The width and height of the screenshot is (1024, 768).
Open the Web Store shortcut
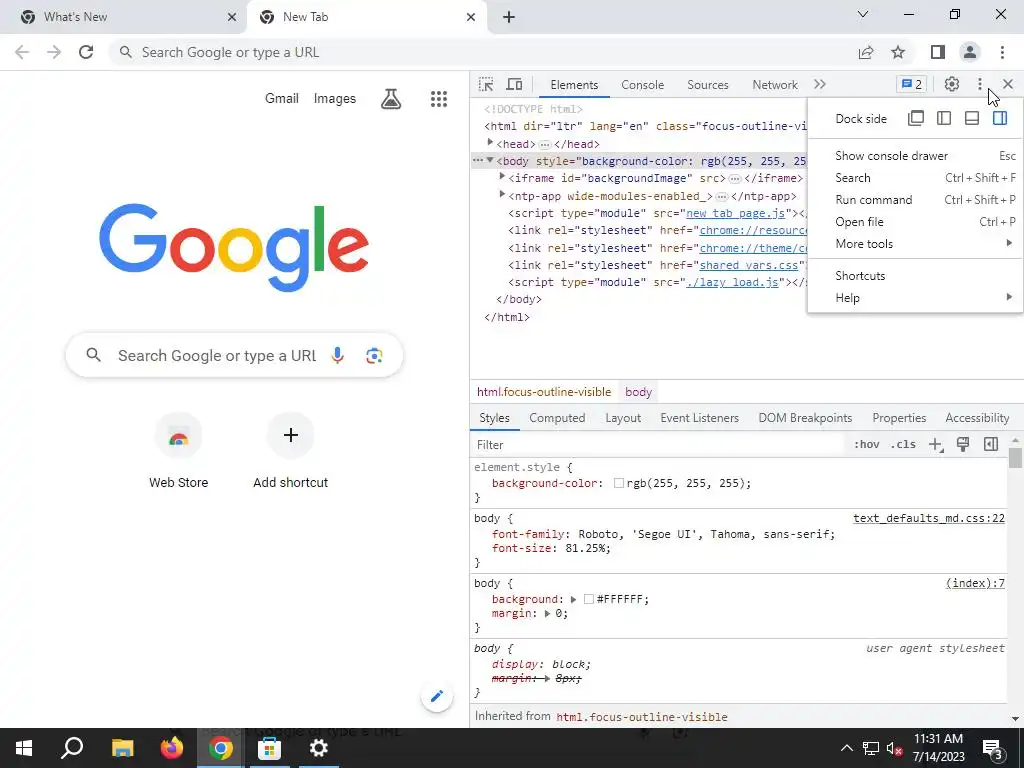click(178, 452)
